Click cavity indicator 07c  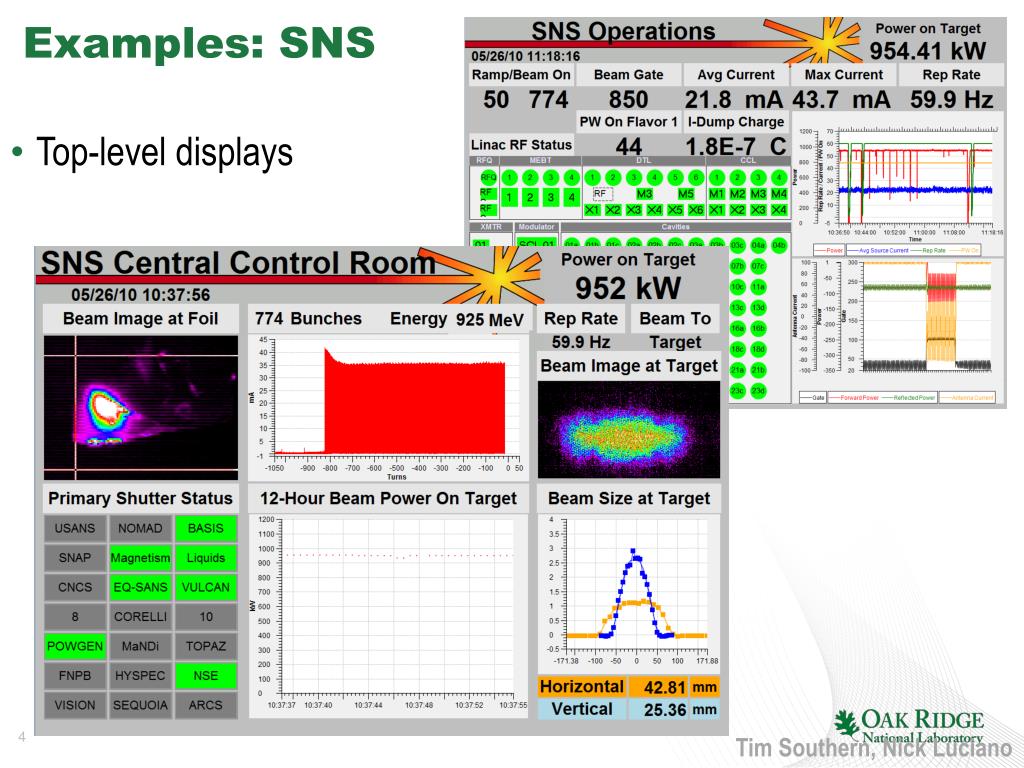[758, 266]
